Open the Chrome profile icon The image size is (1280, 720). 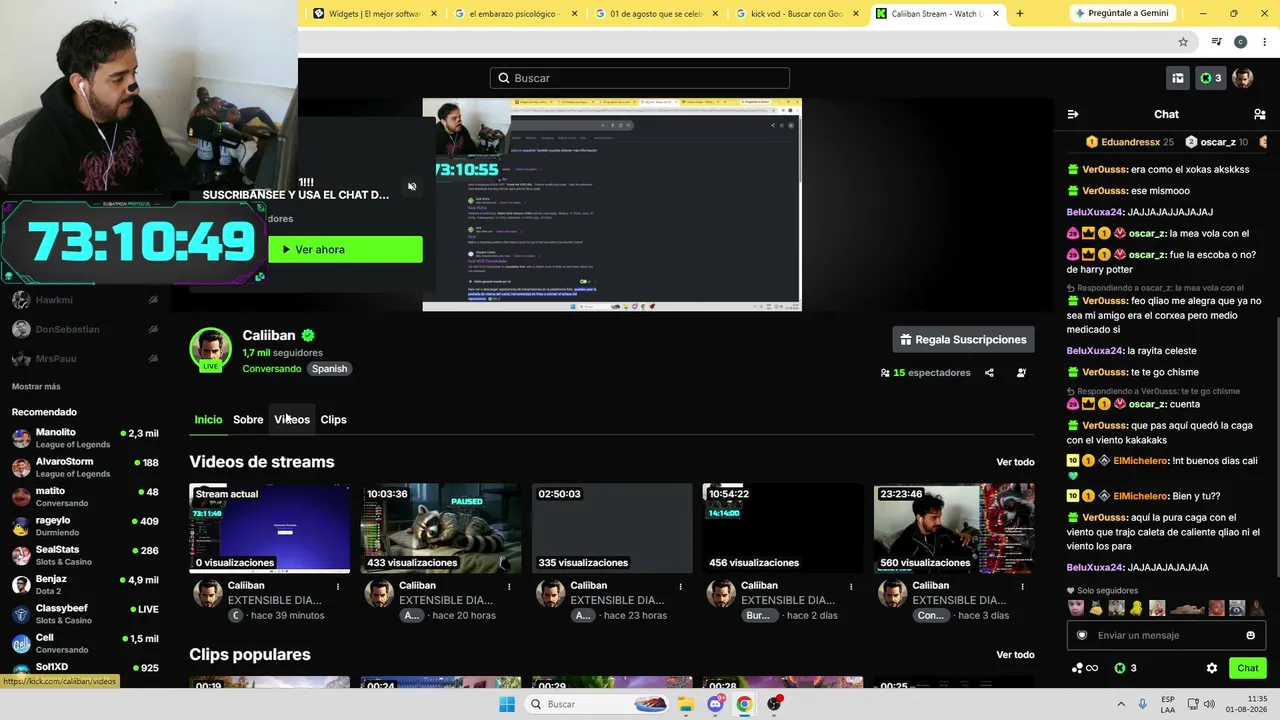click(x=1240, y=42)
